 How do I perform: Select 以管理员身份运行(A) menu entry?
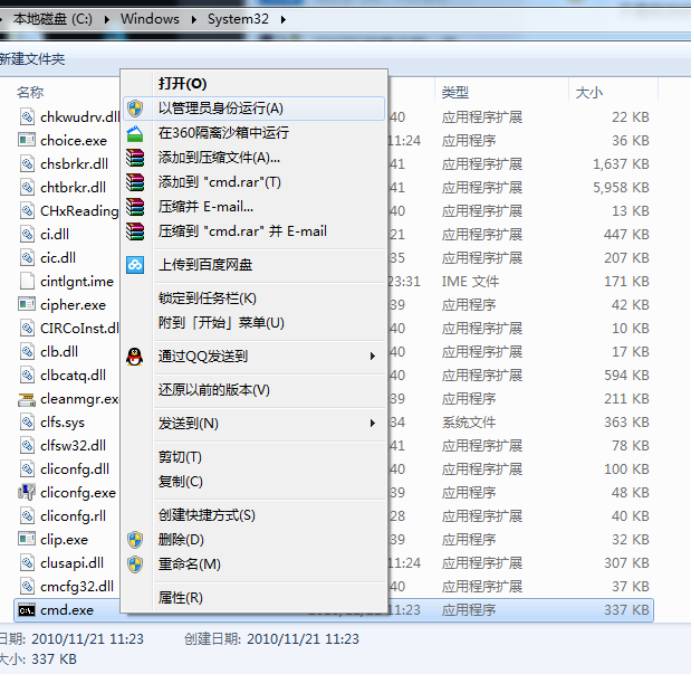pos(254,108)
